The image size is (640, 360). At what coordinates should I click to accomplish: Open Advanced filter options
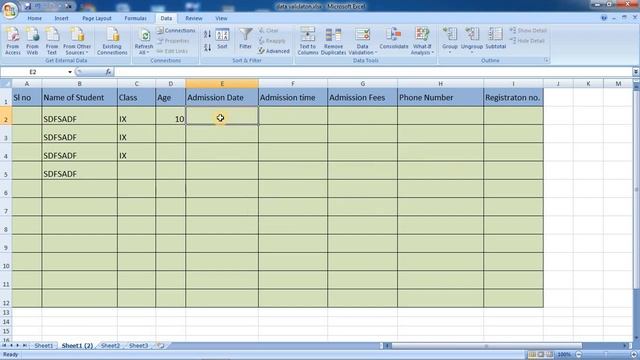pos(274,51)
